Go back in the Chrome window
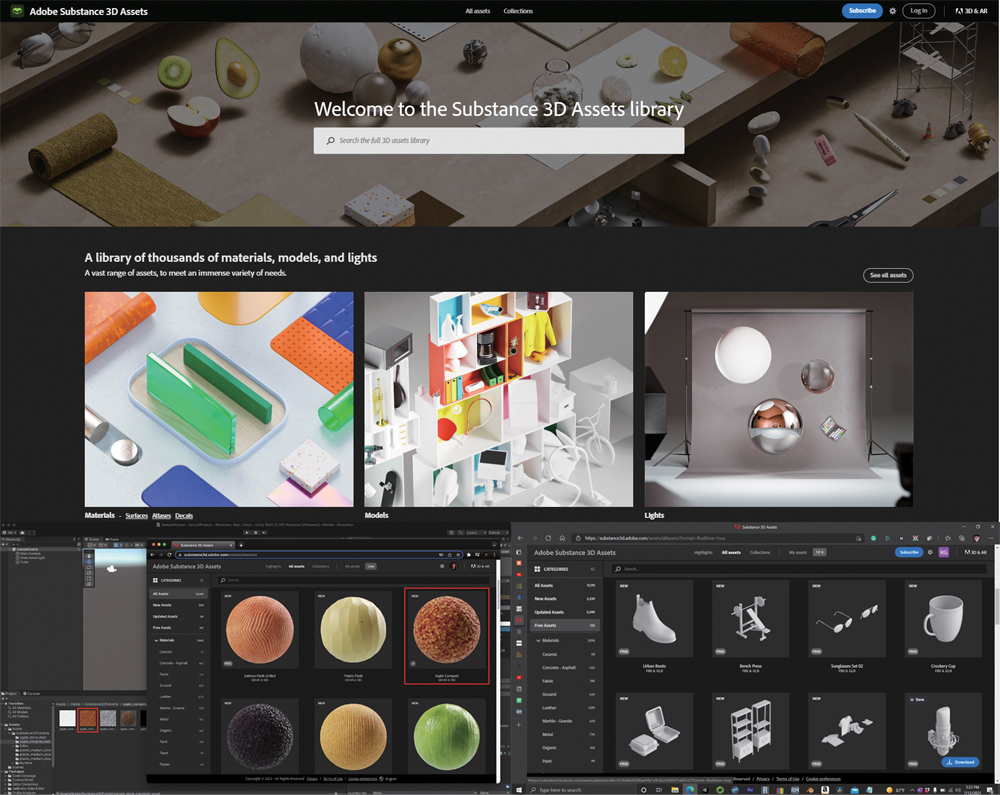 (x=153, y=555)
